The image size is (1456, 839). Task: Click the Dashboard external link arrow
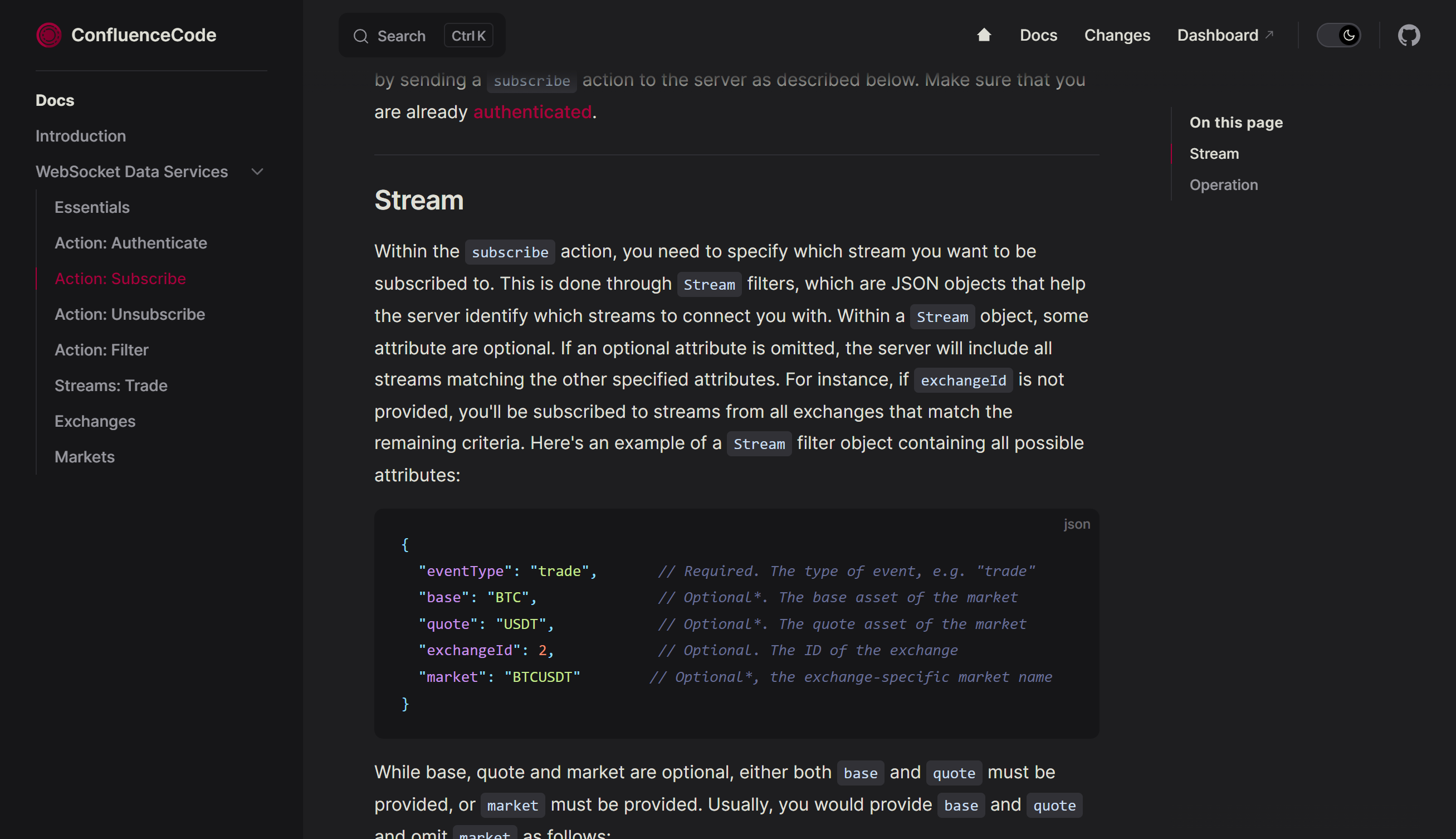pyautogui.click(x=1269, y=35)
